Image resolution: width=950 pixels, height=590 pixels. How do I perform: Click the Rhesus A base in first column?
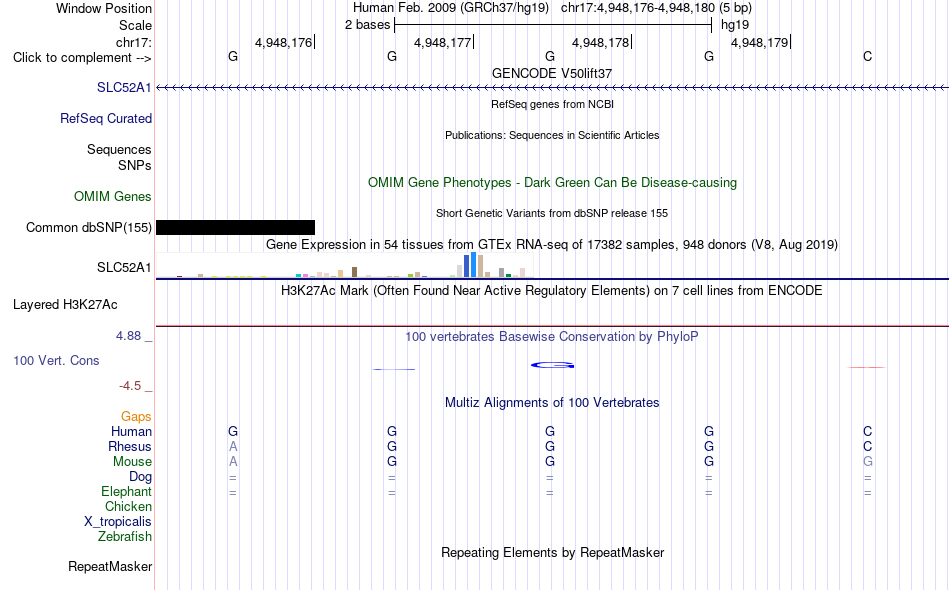(x=233, y=446)
